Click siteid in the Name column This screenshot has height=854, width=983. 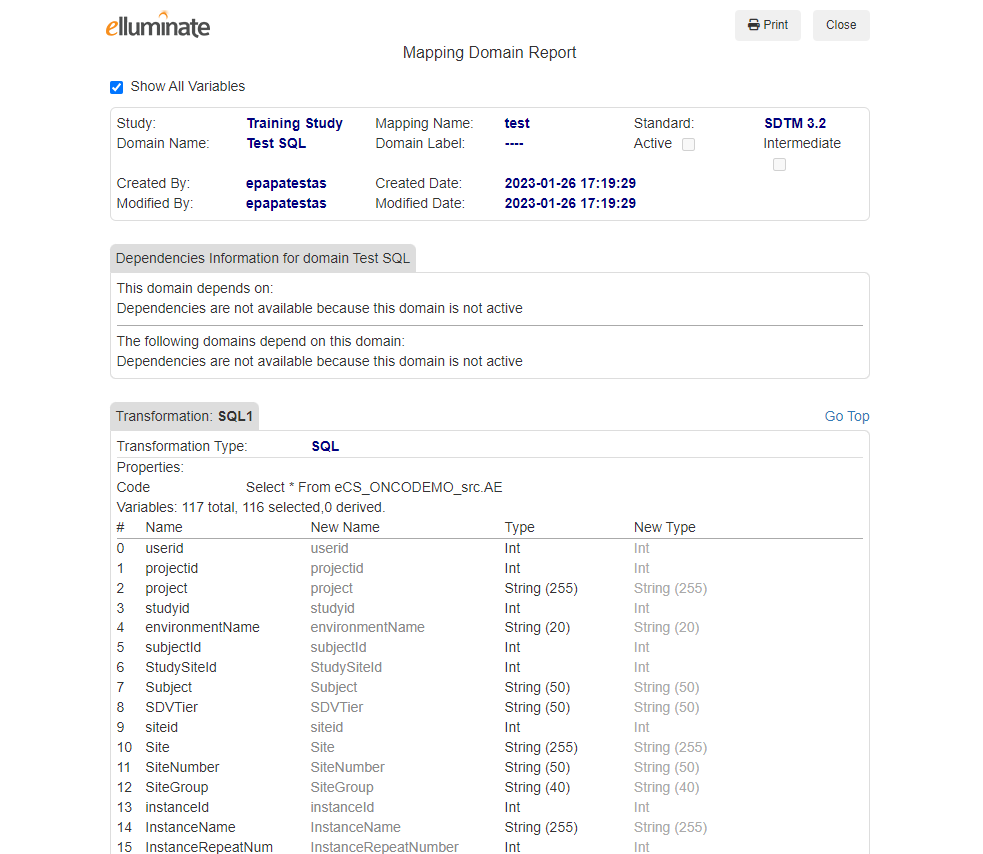pos(161,727)
